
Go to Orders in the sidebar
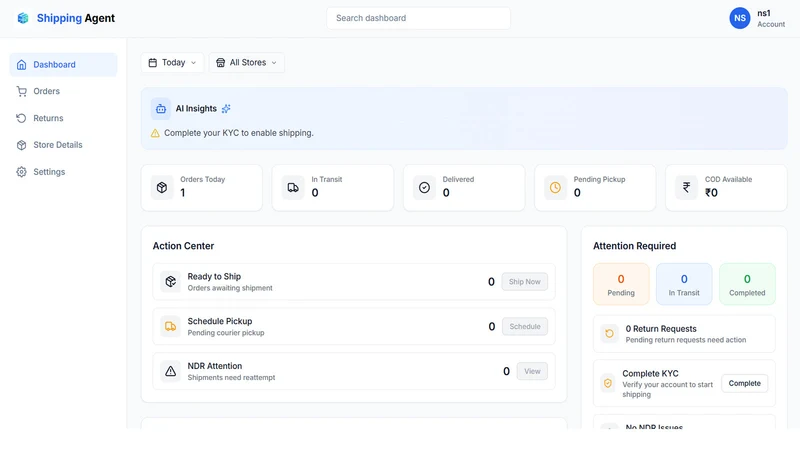tap(63, 91)
